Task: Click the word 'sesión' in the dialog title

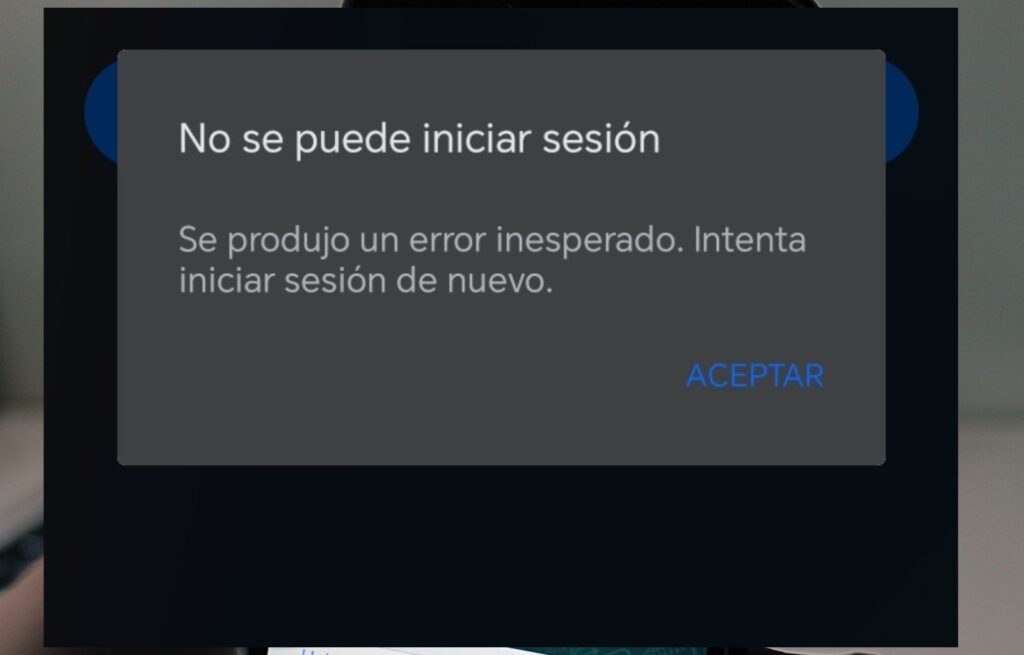Action: pos(601,139)
